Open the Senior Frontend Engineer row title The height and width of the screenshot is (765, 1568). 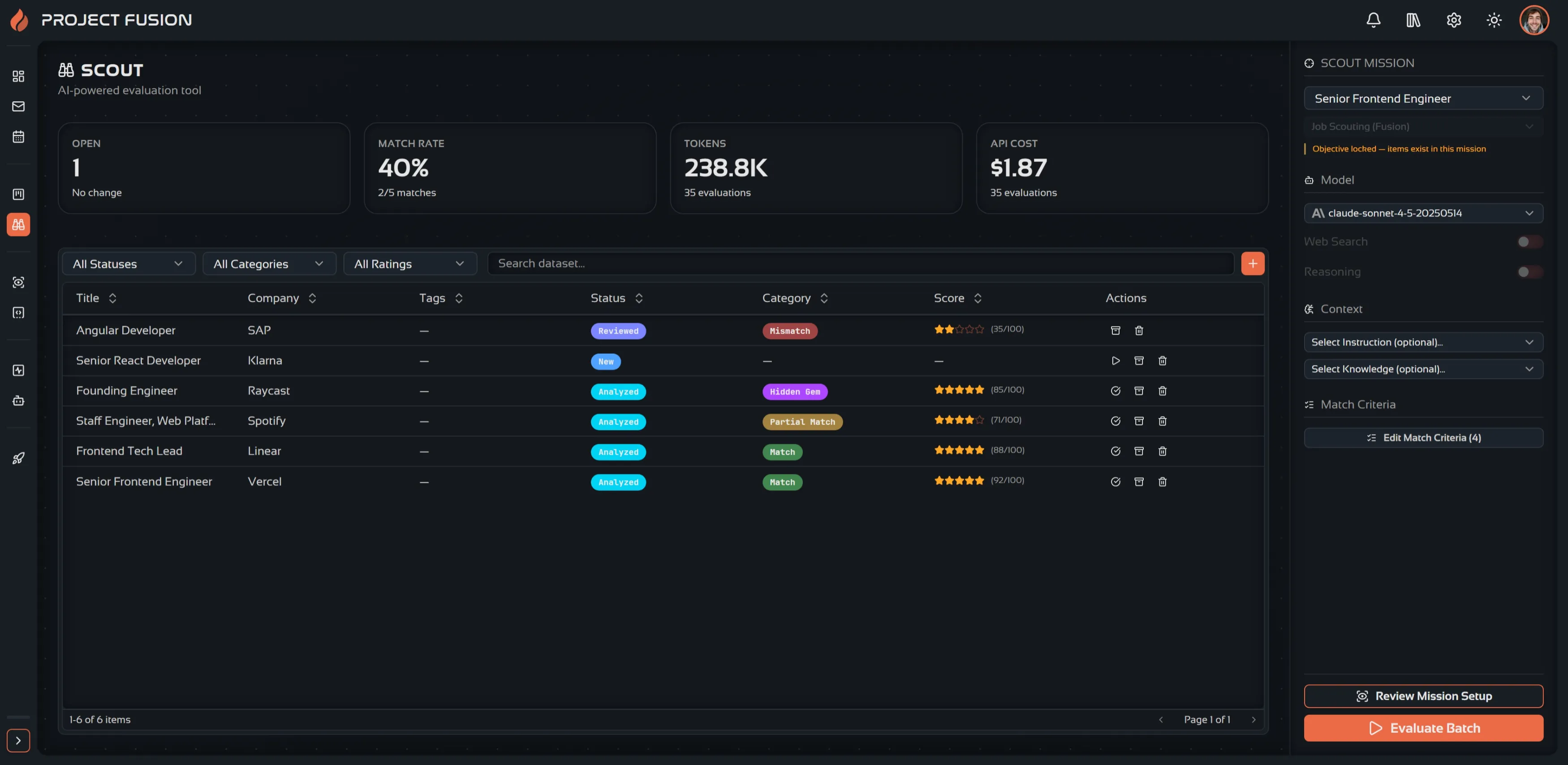coord(144,481)
